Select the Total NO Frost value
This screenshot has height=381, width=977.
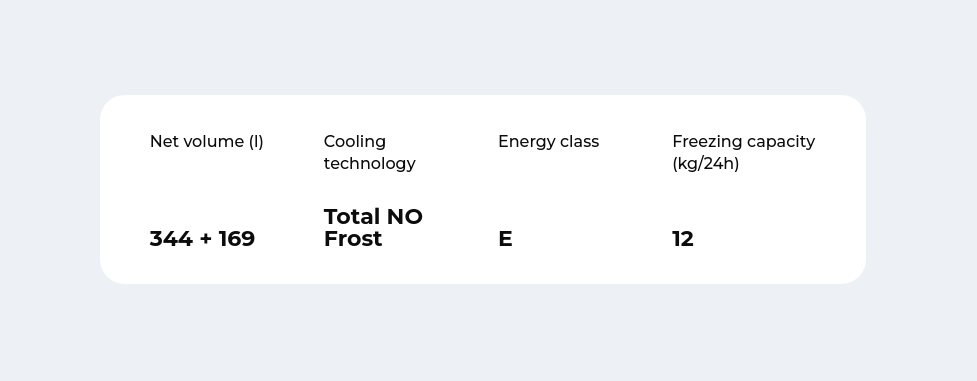pos(373,228)
